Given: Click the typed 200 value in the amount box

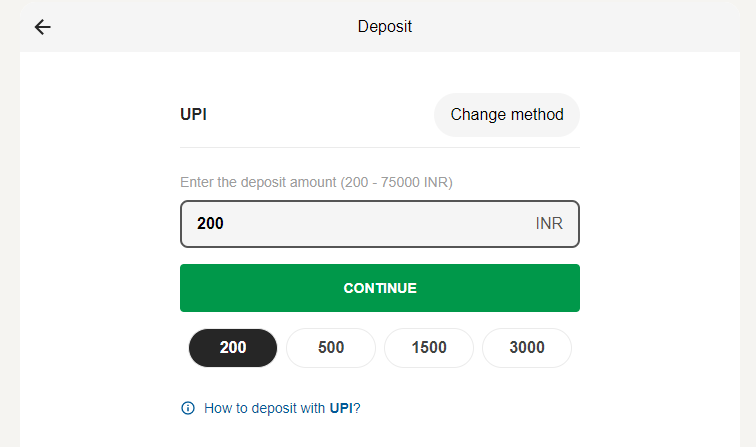Looking at the screenshot, I should pos(210,224).
